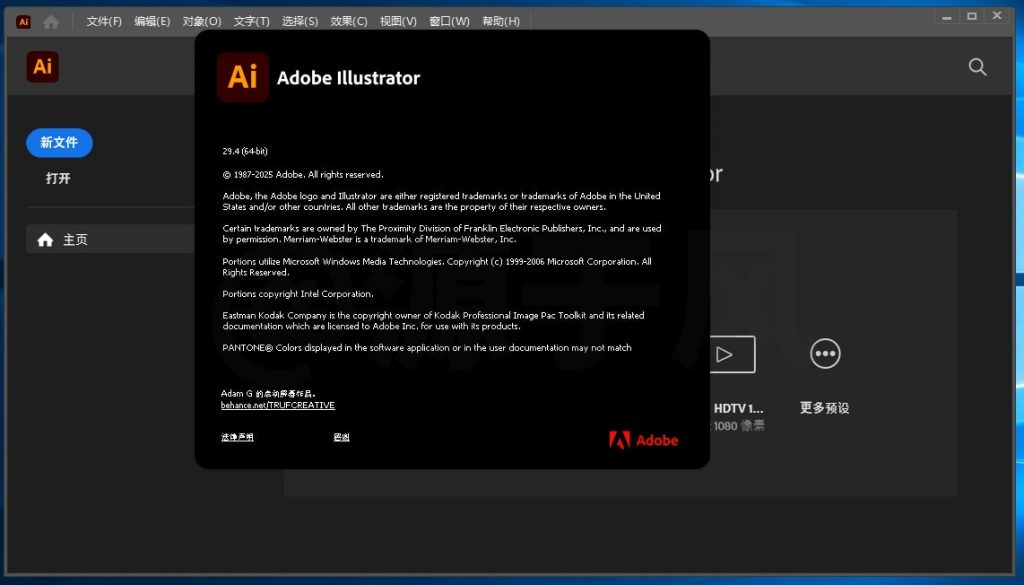Open search with the magnifier icon
Viewport: 1024px width, 585px height.
coord(977,67)
